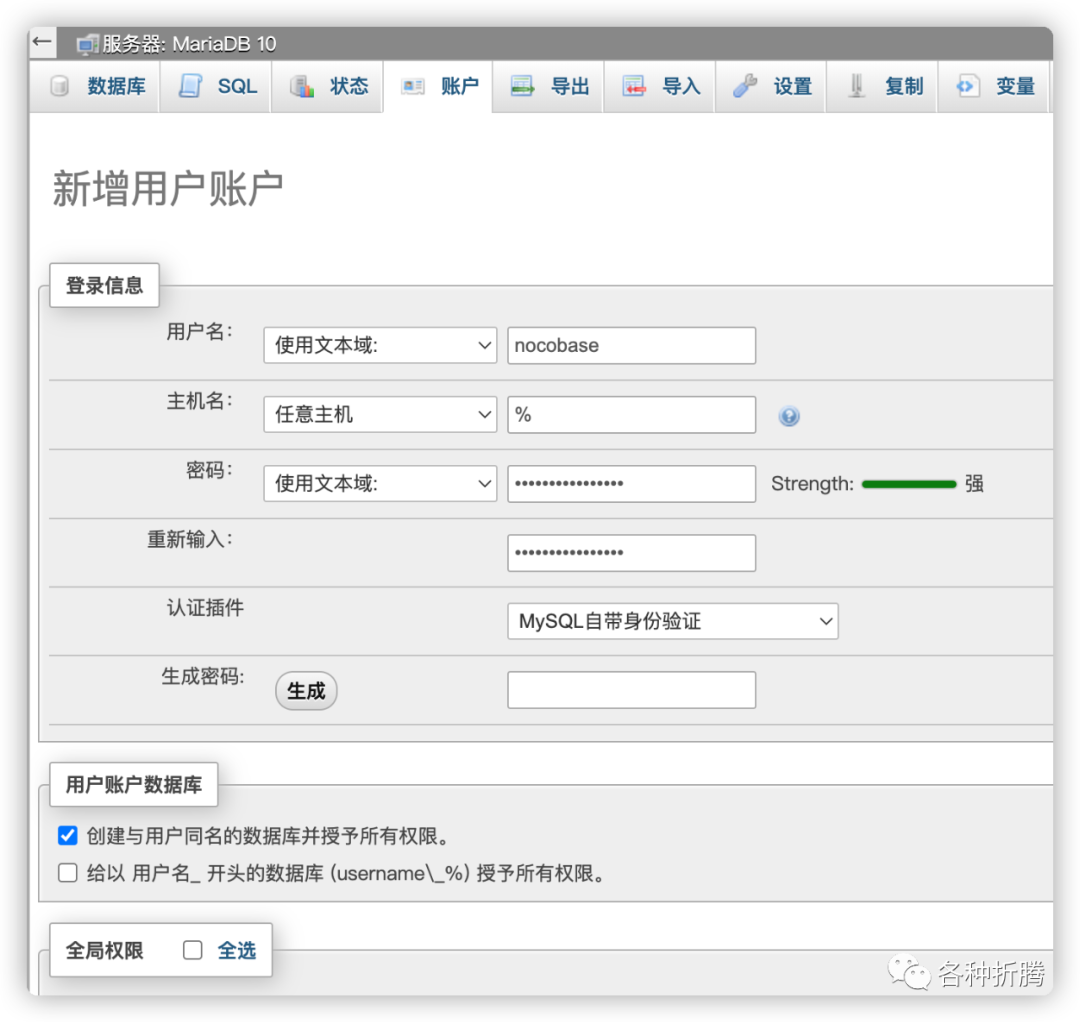The width and height of the screenshot is (1080, 1022).
Task: Open the 状态 tab
Action: [x=327, y=86]
